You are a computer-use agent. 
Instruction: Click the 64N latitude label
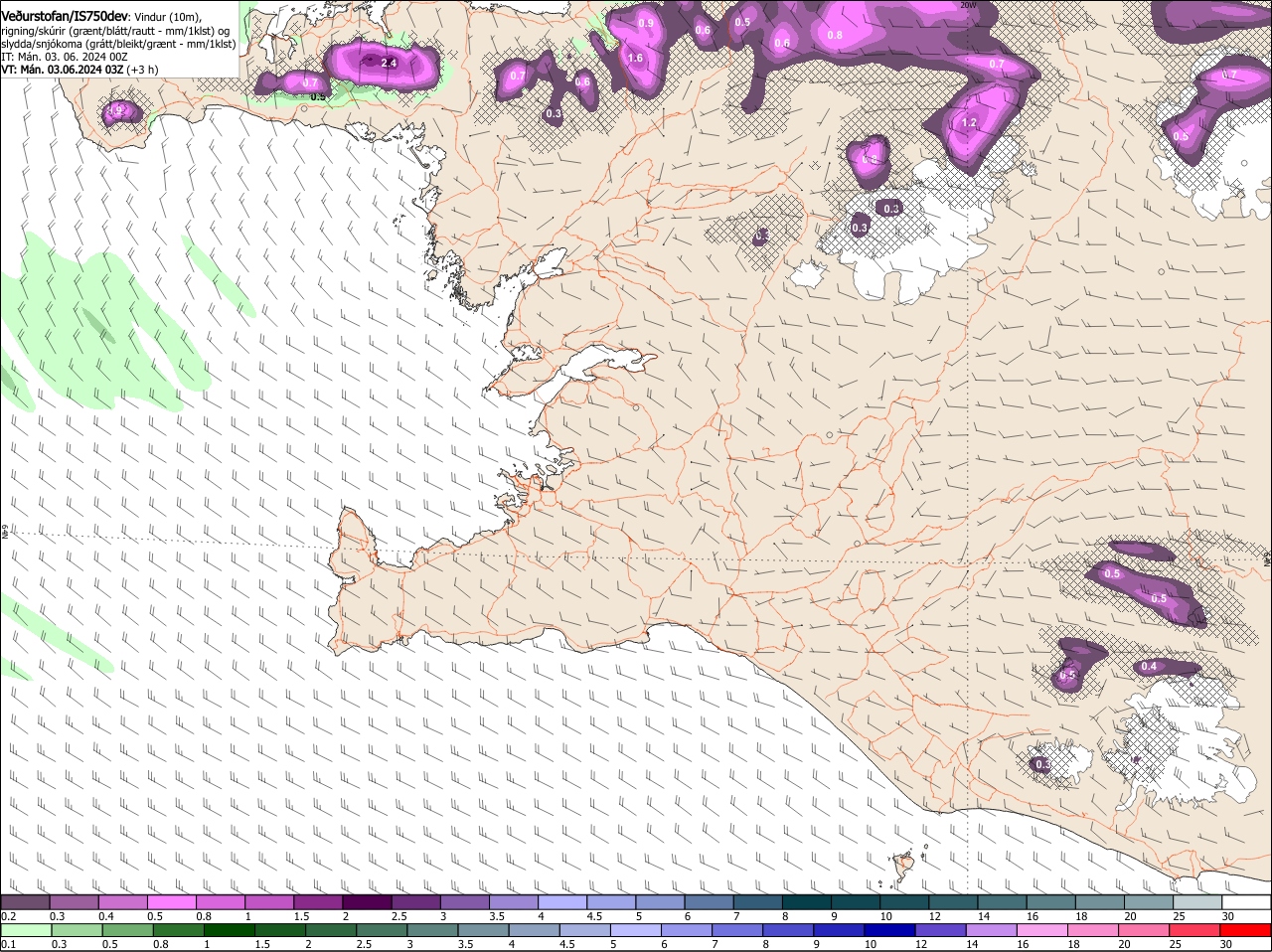pyautogui.click(x=4, y=534)
